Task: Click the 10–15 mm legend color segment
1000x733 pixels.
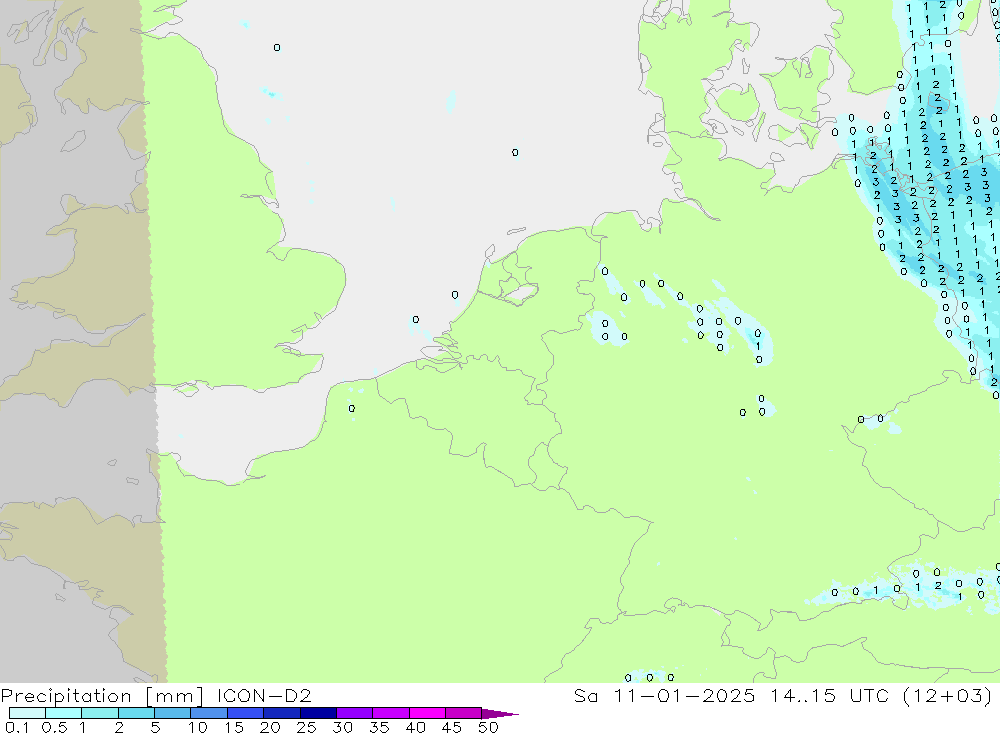Action: 209,713
